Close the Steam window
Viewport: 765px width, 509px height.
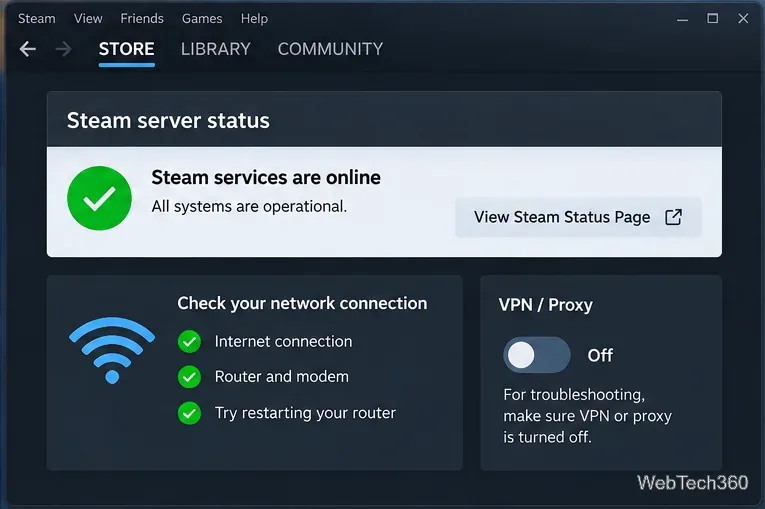coord(743,19)
